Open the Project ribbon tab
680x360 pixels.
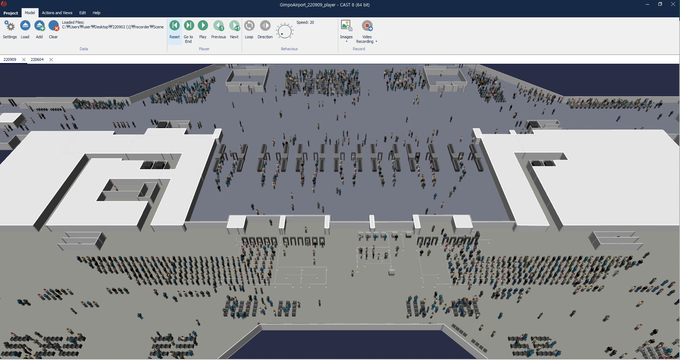(x=11, y=13)
